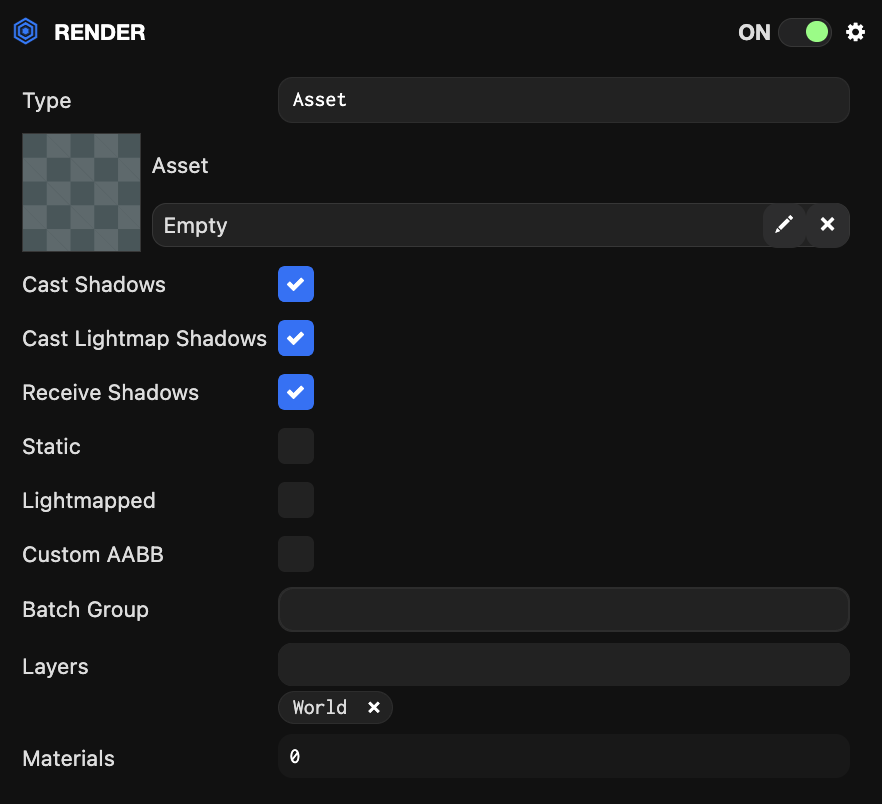Select the RENDER panel header
Viewport: 882px width, 804px height.
click(x=100, y=31)
